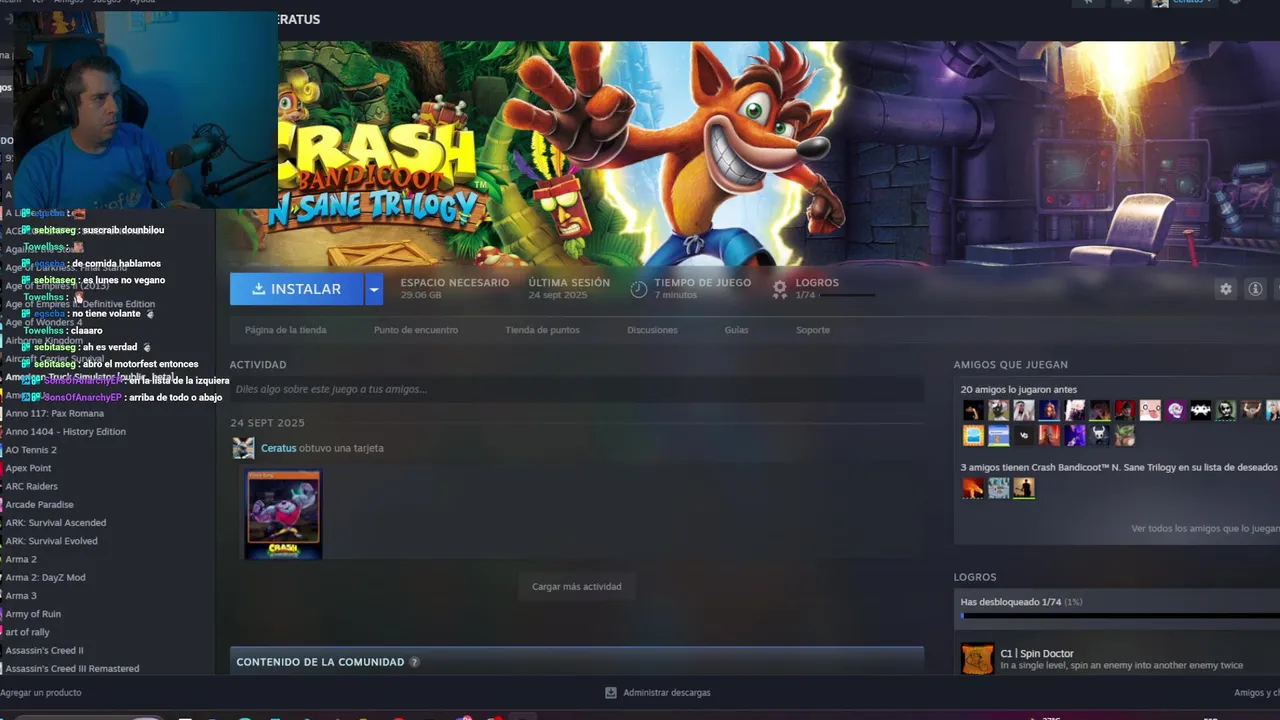Open the purple skull friend avatar
This screenshot has height=720, width=1280.
tap(1175, 410)
